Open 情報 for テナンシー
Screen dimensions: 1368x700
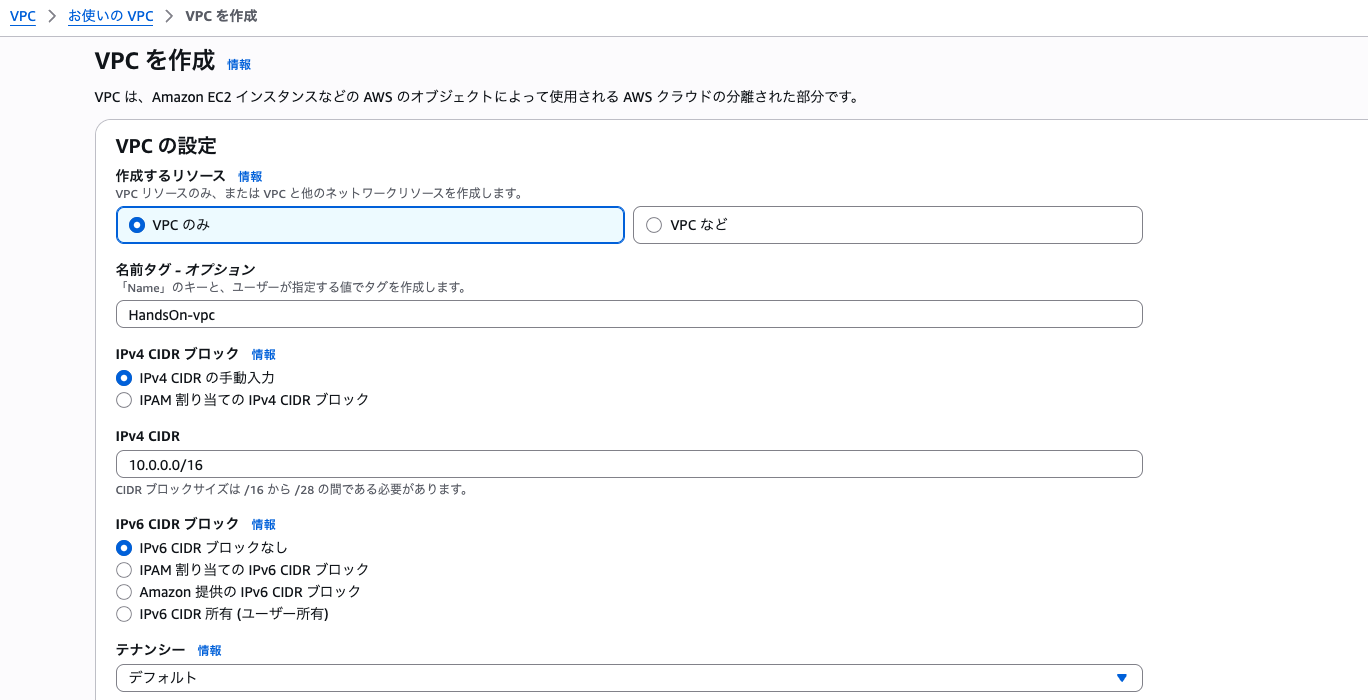[x=210, y=650]
